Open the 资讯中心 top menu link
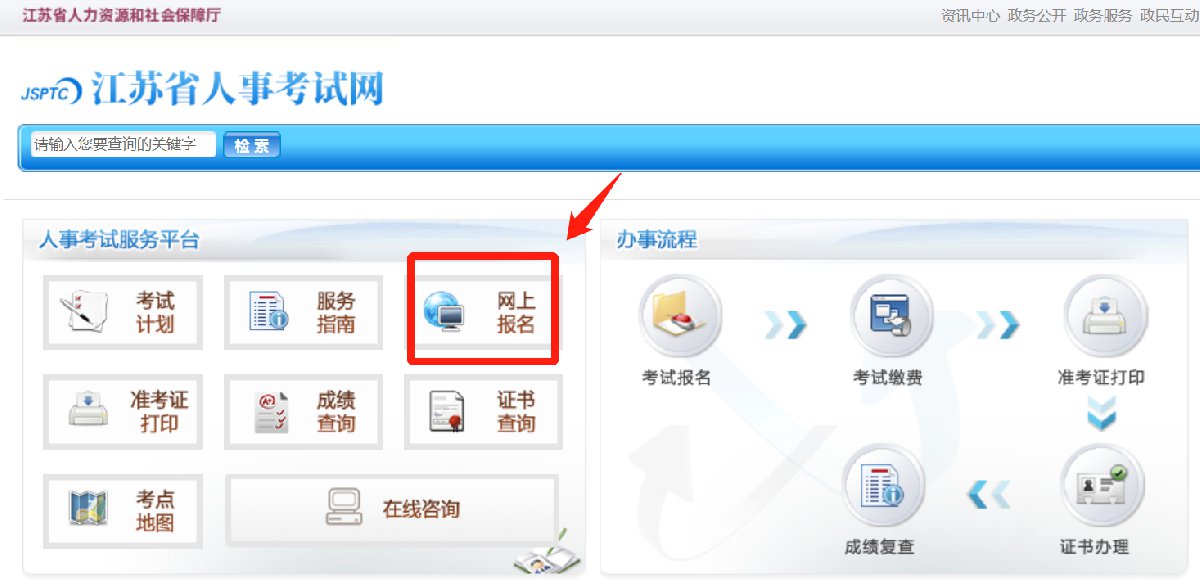Image resolution: width=1200 pixels, height=586 pixels. point(970,16)
